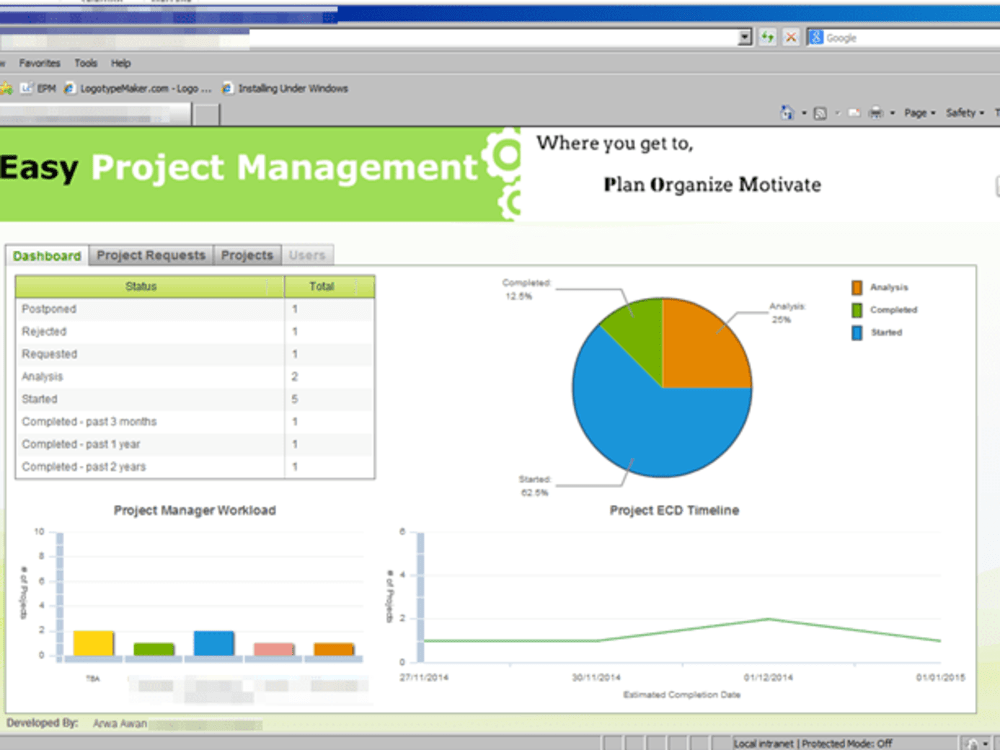Open the Page dropdown menu

coord(920,113)
